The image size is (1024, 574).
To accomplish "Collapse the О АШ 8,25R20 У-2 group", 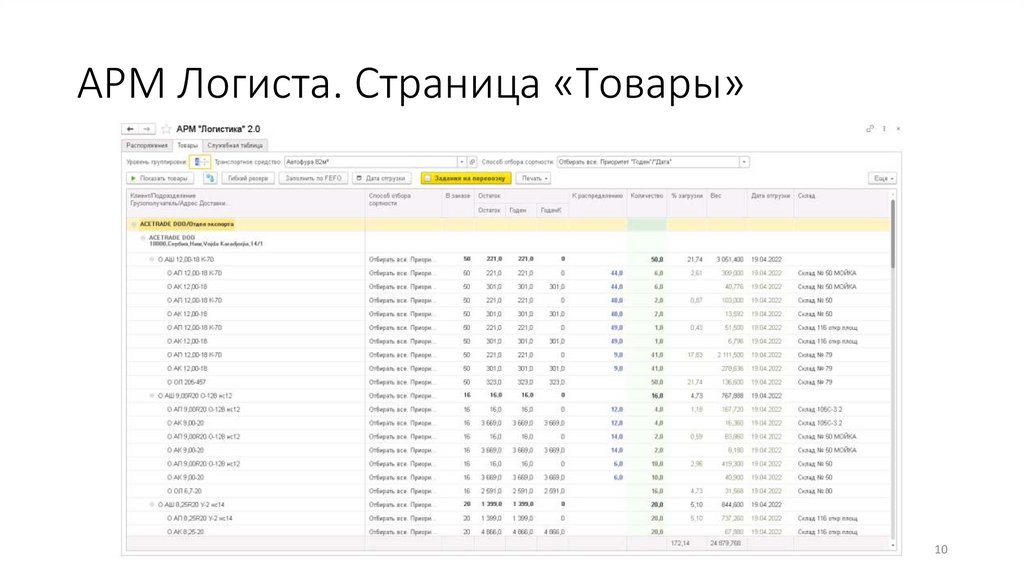I will point(152,505).
